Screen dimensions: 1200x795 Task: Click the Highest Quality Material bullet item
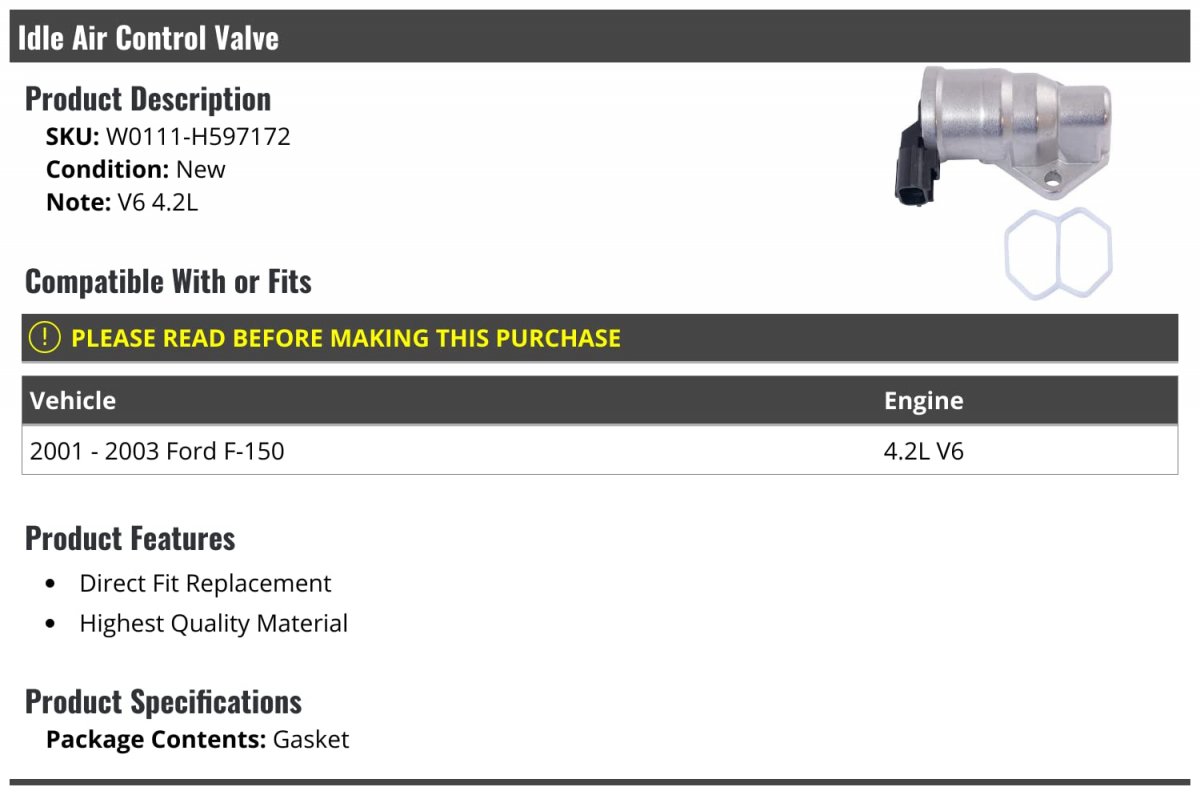214,624
